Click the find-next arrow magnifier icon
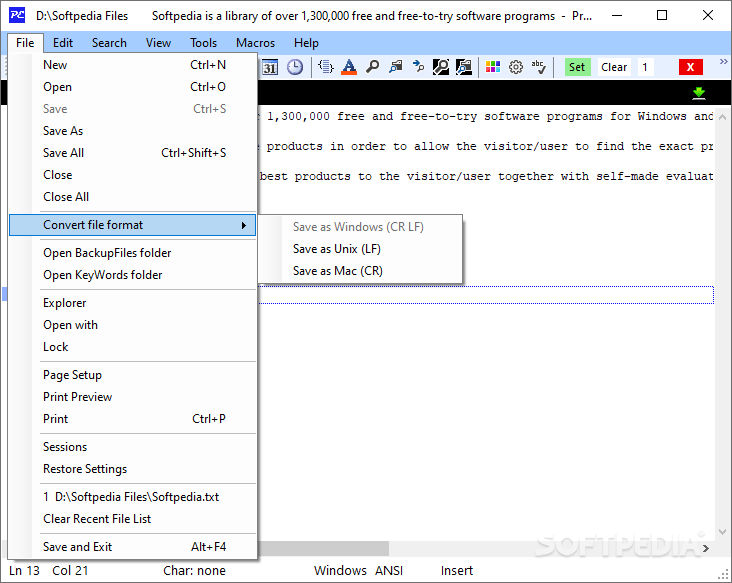The height and width of the screenshot is (583, 732). (418, 67)
